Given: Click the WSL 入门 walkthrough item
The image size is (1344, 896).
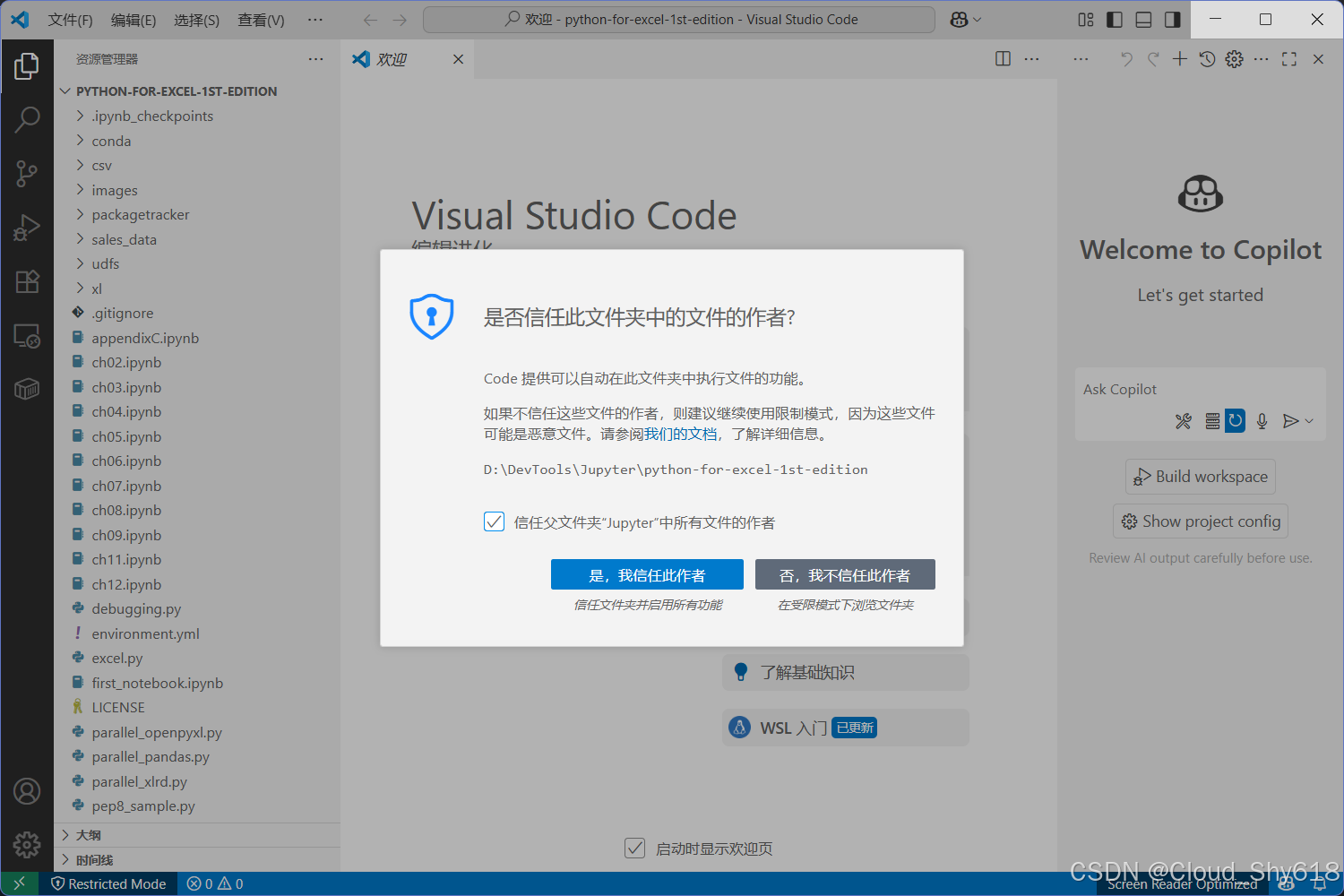Looking at the screenshot, I should tap(845, 728).
